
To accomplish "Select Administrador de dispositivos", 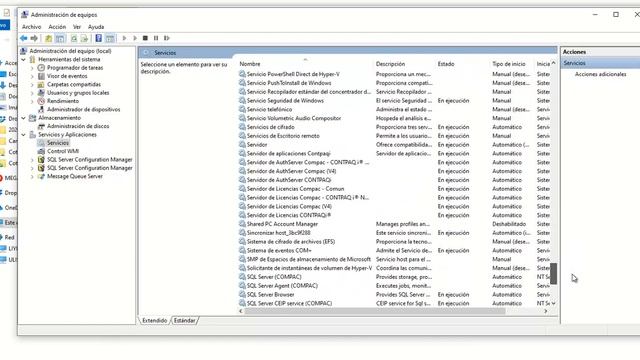I will [83, 109].
